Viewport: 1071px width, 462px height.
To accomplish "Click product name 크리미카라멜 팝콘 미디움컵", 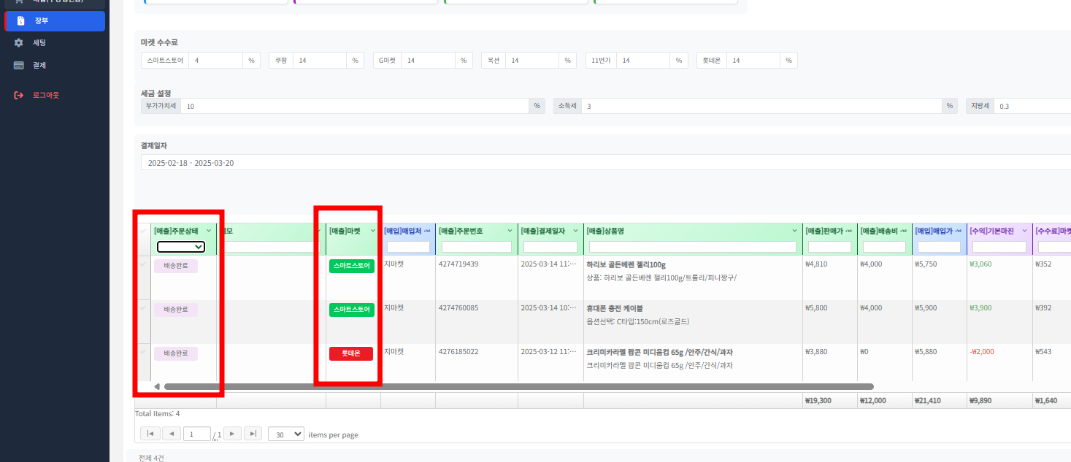I will (659, 352).
